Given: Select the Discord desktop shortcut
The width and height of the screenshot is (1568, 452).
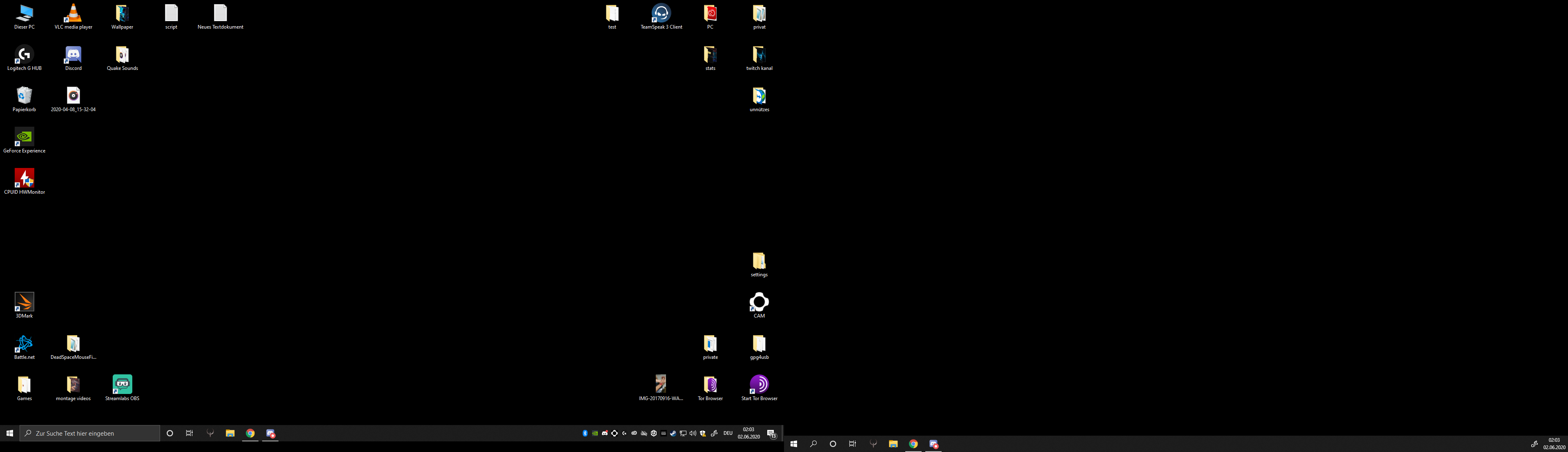Looking at the screenshot, I should pyautogui.click(x=73, y=58).
